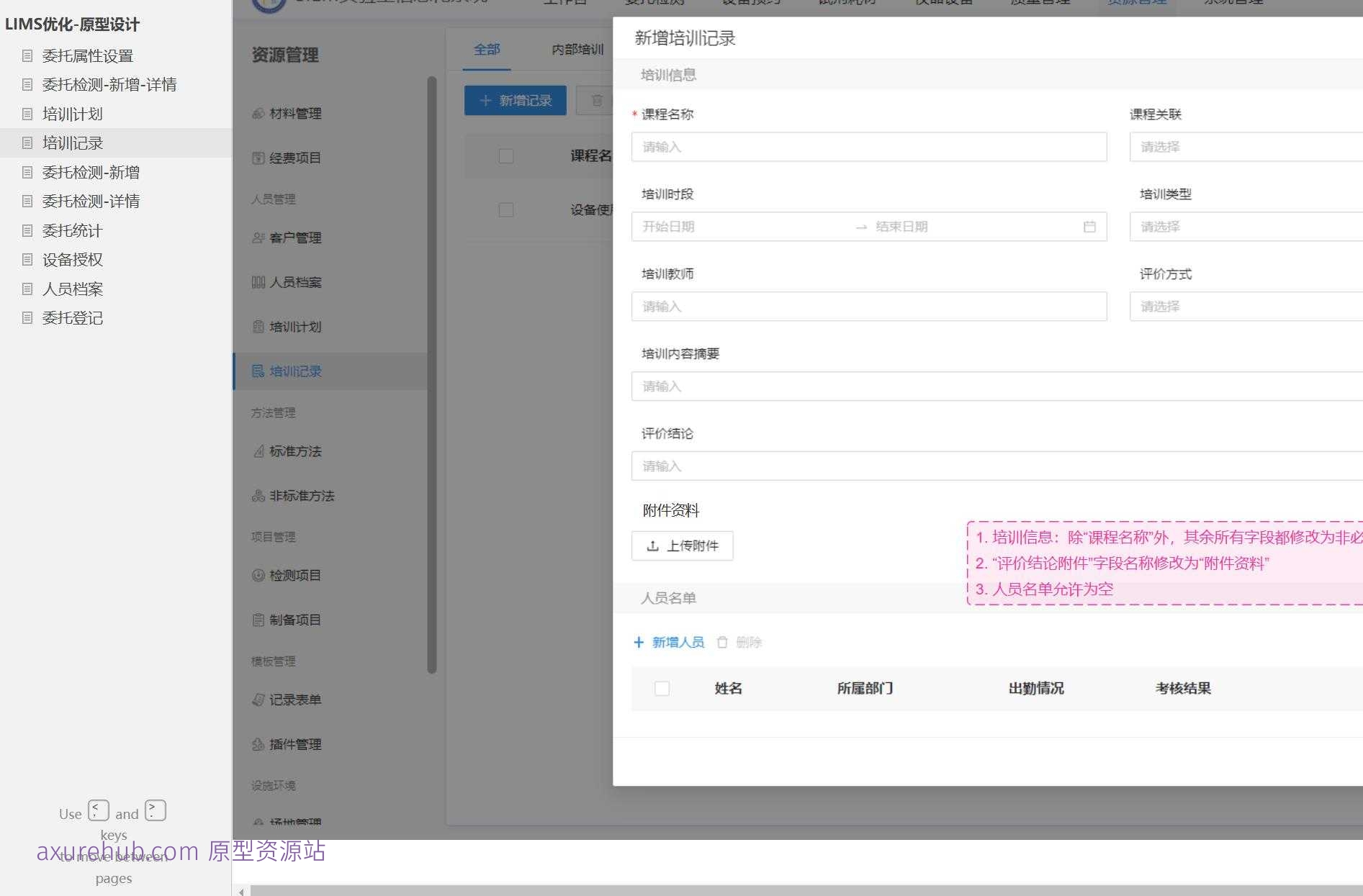Click 上传附件 button

[x=683, y=546]
